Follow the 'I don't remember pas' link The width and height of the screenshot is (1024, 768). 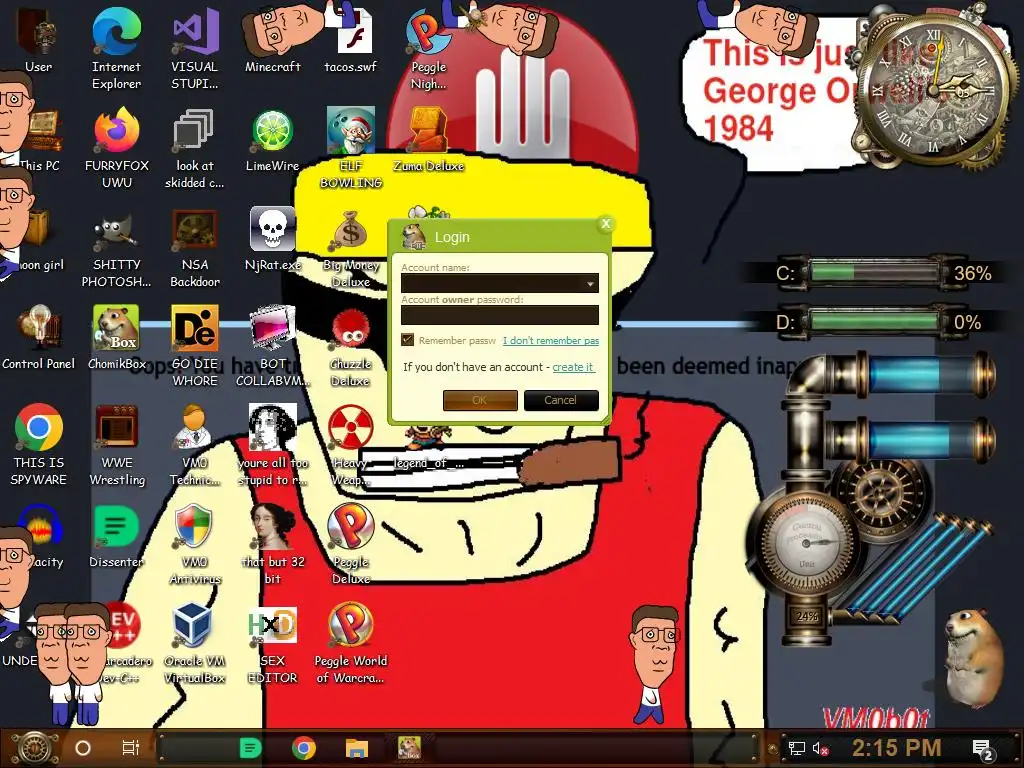point(551,340)
